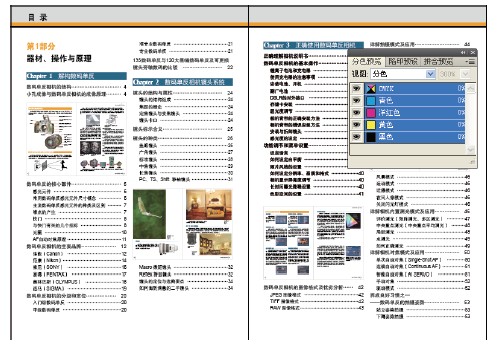Collapse the separations preview panel
The height and width of the screenshot is (360, 504).
(x=463, y=53)
